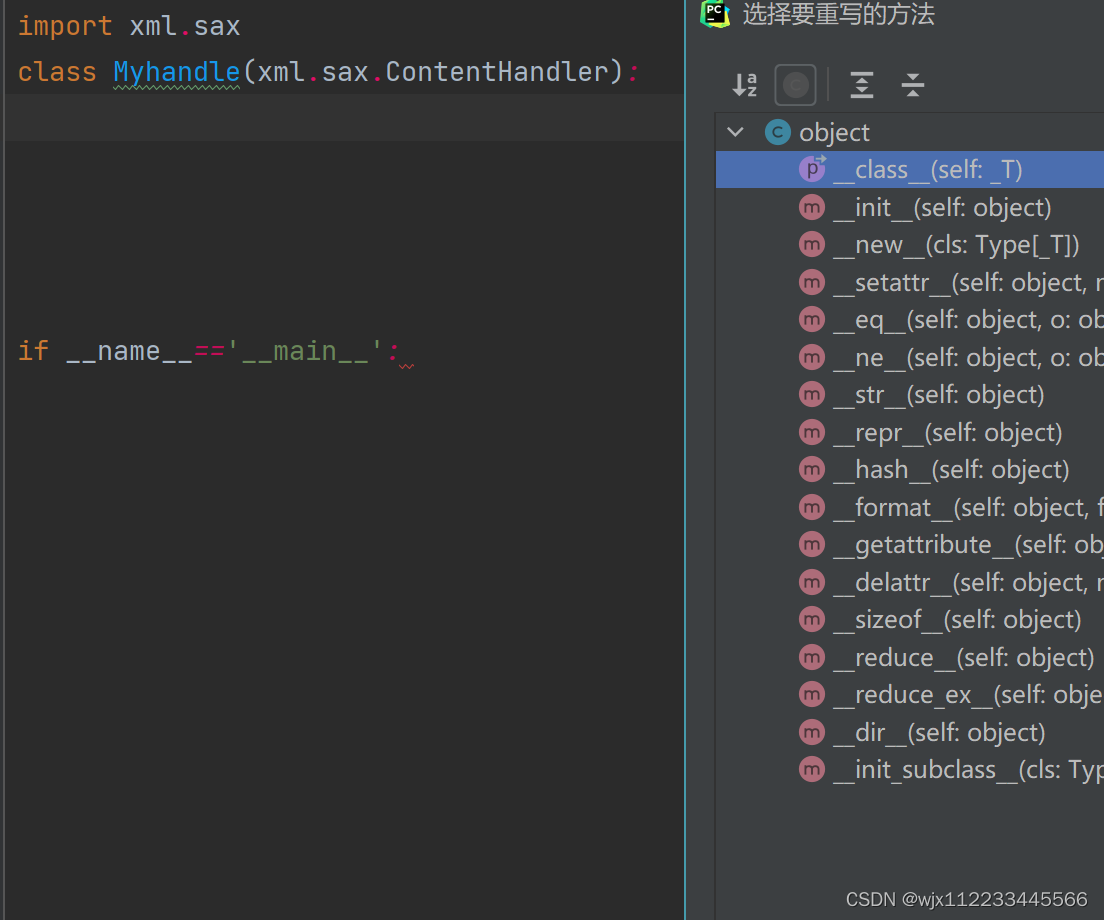The image size is (1104, 920).
Task: Click the property icon beside __class__
Action: click(x=812, y=169)
